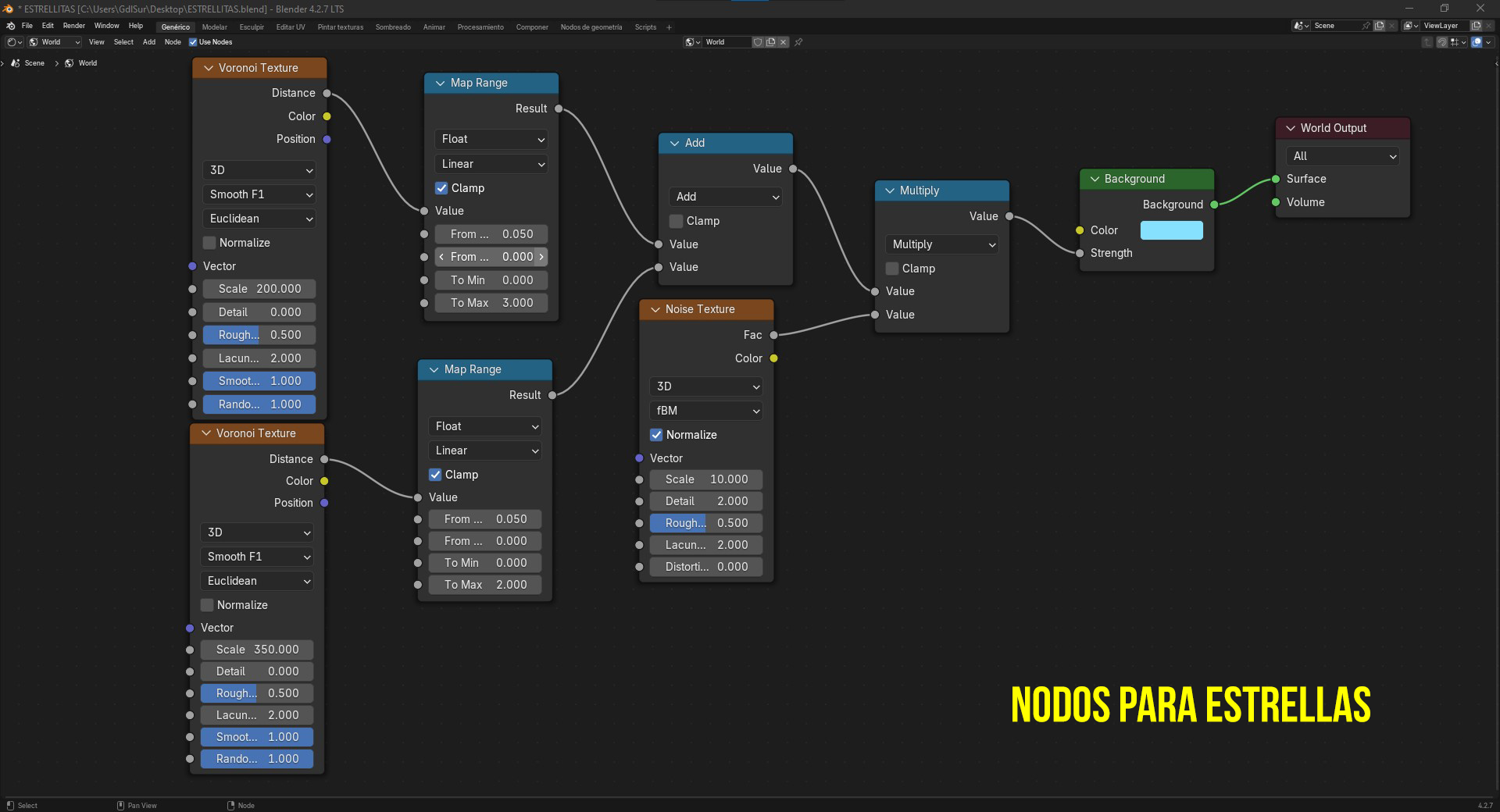The height and width of the screenshot is (812, 1500).
Task: Toggle the pin icon next to World datablock
Action: point(798,42)
